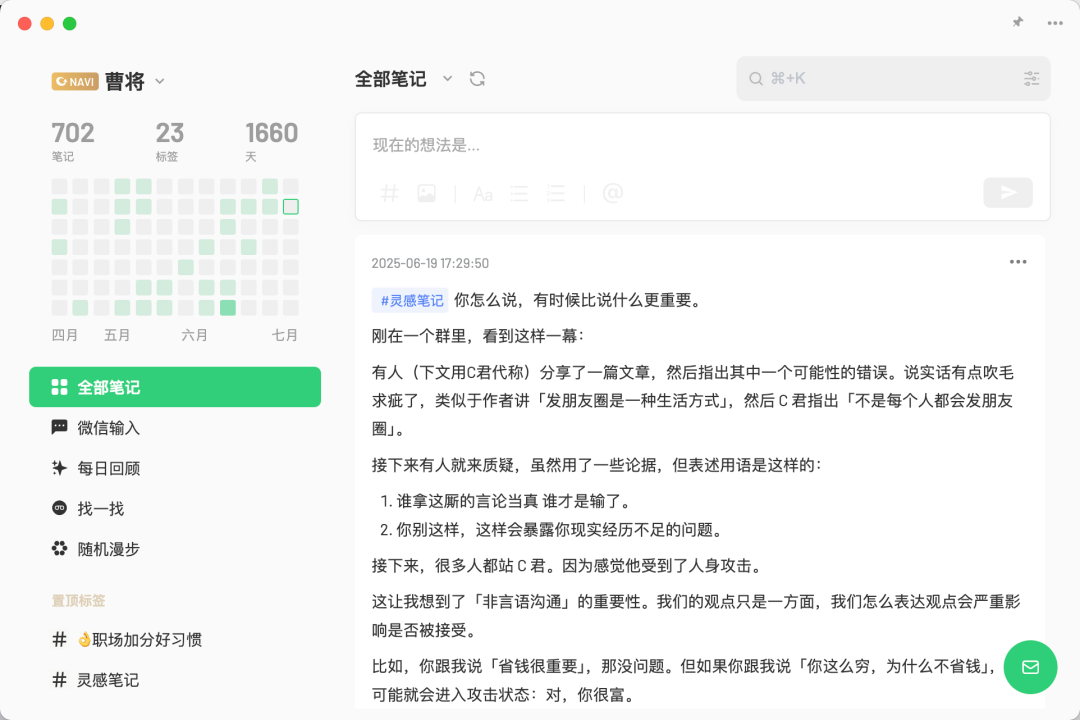The width and height of the screenshot is (1080, 720).
Task: Insert a mention using the @ icon
Action: (613, 193)
